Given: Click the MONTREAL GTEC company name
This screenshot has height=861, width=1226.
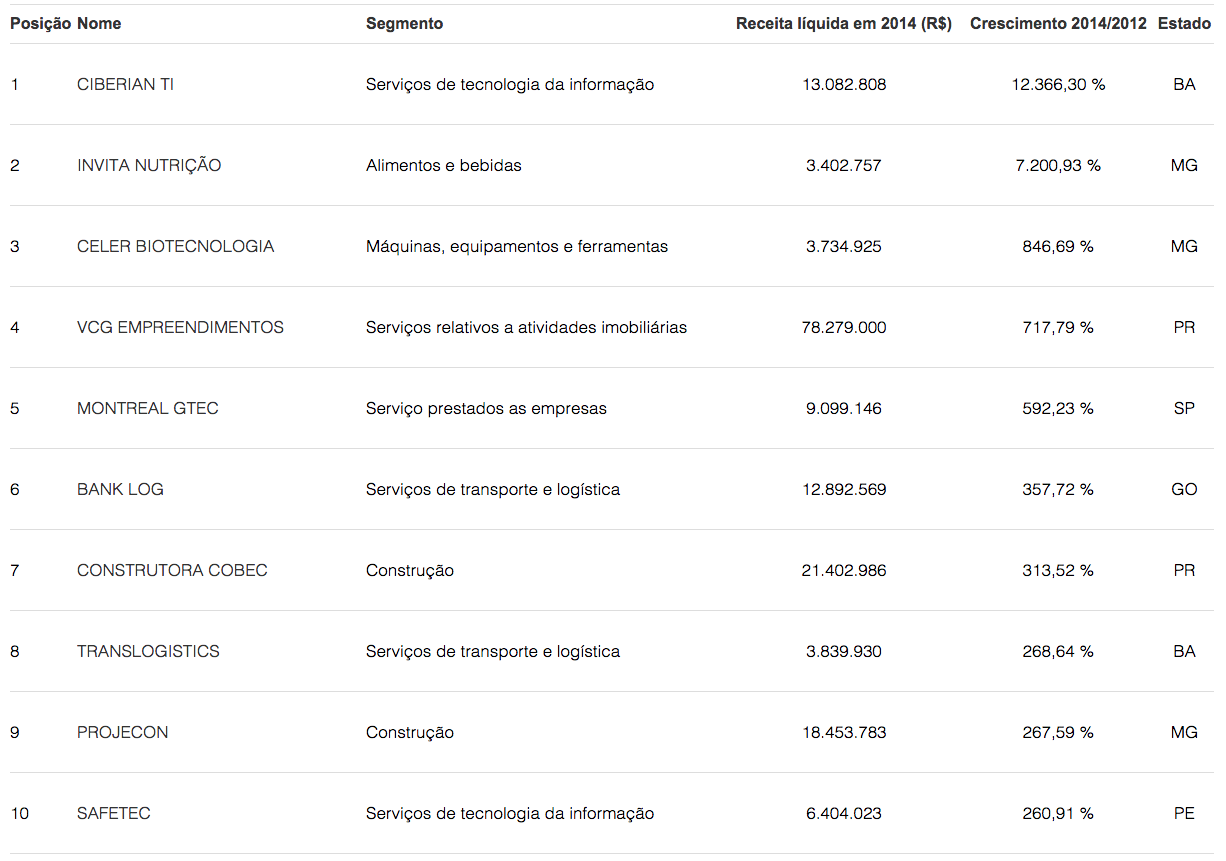Looking at the screenshot, I should click(x=147, y=409).
